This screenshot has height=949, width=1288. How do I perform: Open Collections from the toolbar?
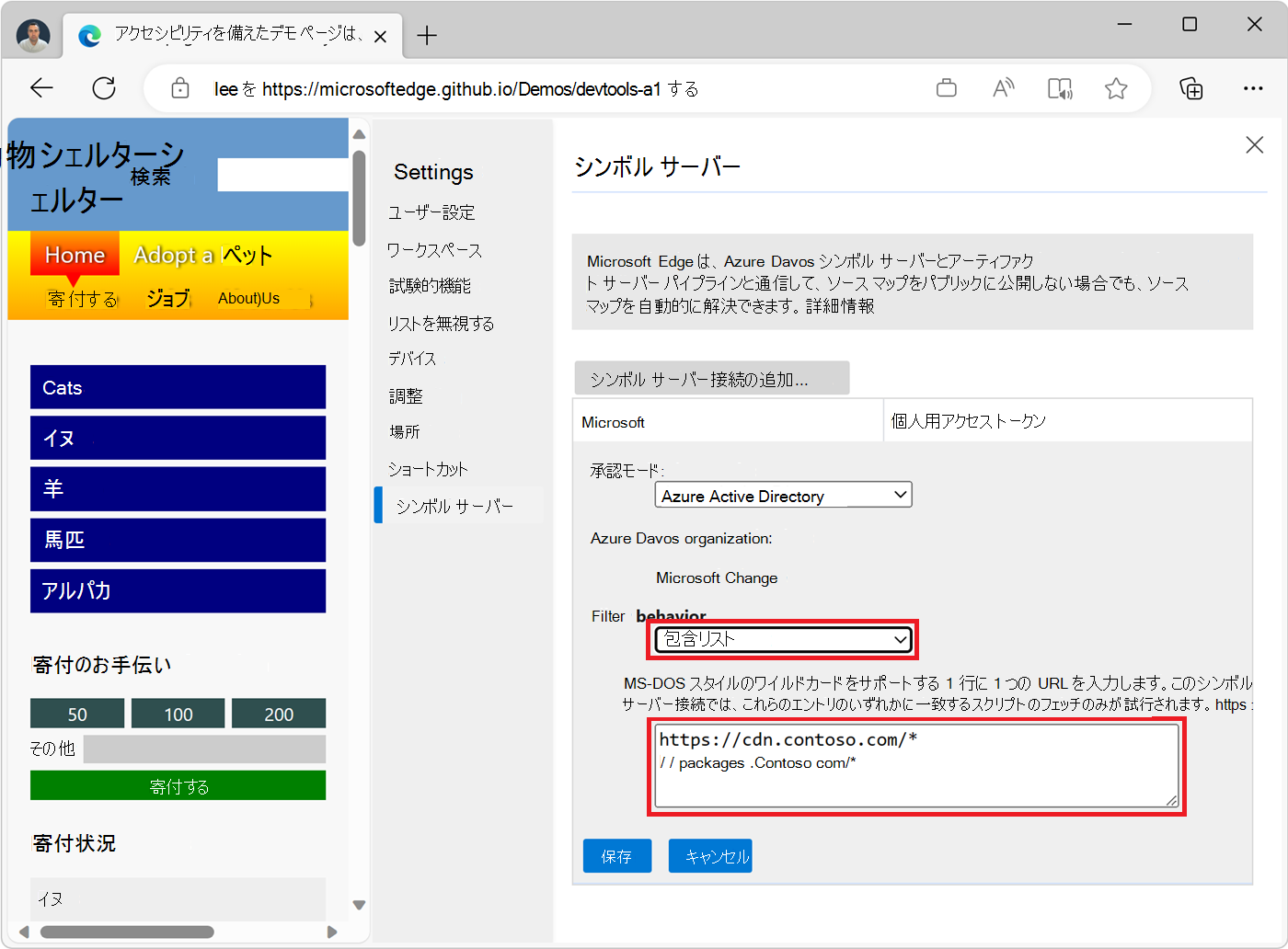click(x=1191, y=87)
